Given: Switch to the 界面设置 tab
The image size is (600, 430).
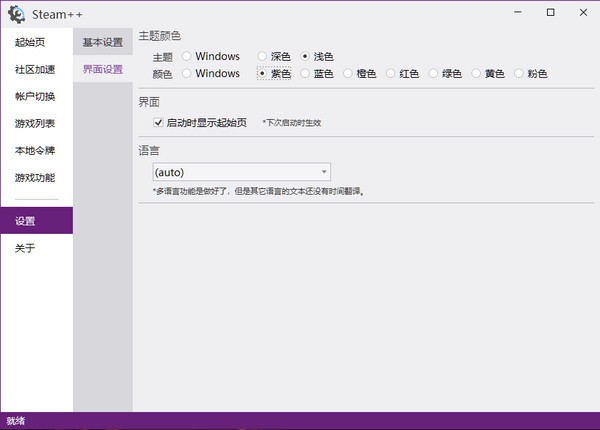Looking at the screenshot, I should [103, 70].
